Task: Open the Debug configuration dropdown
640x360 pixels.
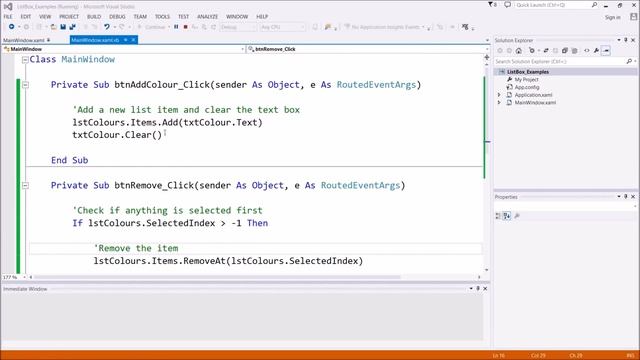Action: (238, 27)
